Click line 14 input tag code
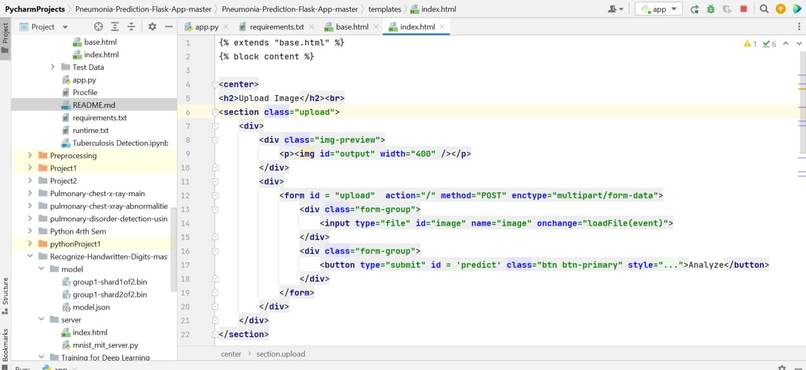 [497, 223]
